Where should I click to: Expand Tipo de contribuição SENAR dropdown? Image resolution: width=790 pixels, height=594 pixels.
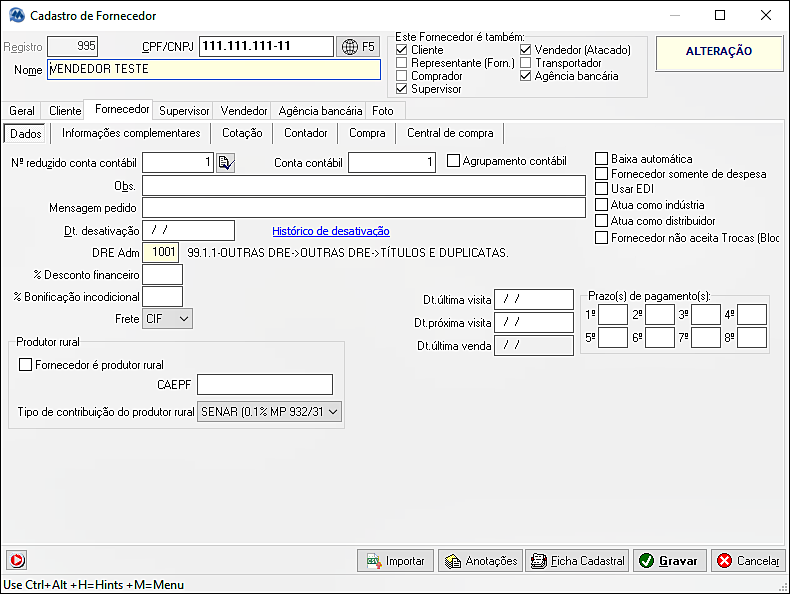pyautogui.click(x=270, y=412)
